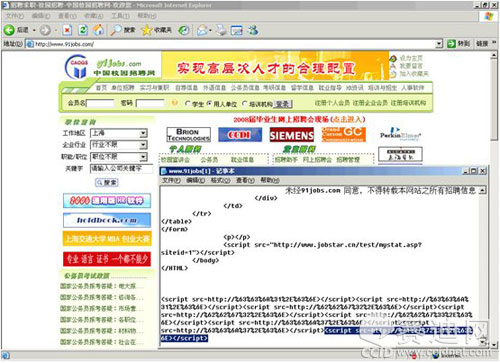Expand the 企业行业 dropdown

[x=143, y=145]
